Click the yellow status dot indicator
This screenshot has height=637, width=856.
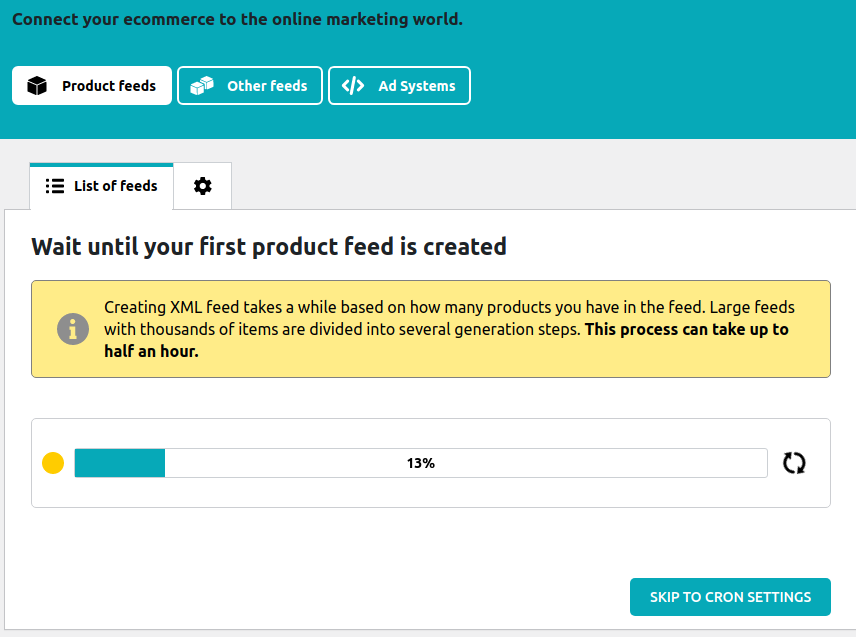coord(53,463)
